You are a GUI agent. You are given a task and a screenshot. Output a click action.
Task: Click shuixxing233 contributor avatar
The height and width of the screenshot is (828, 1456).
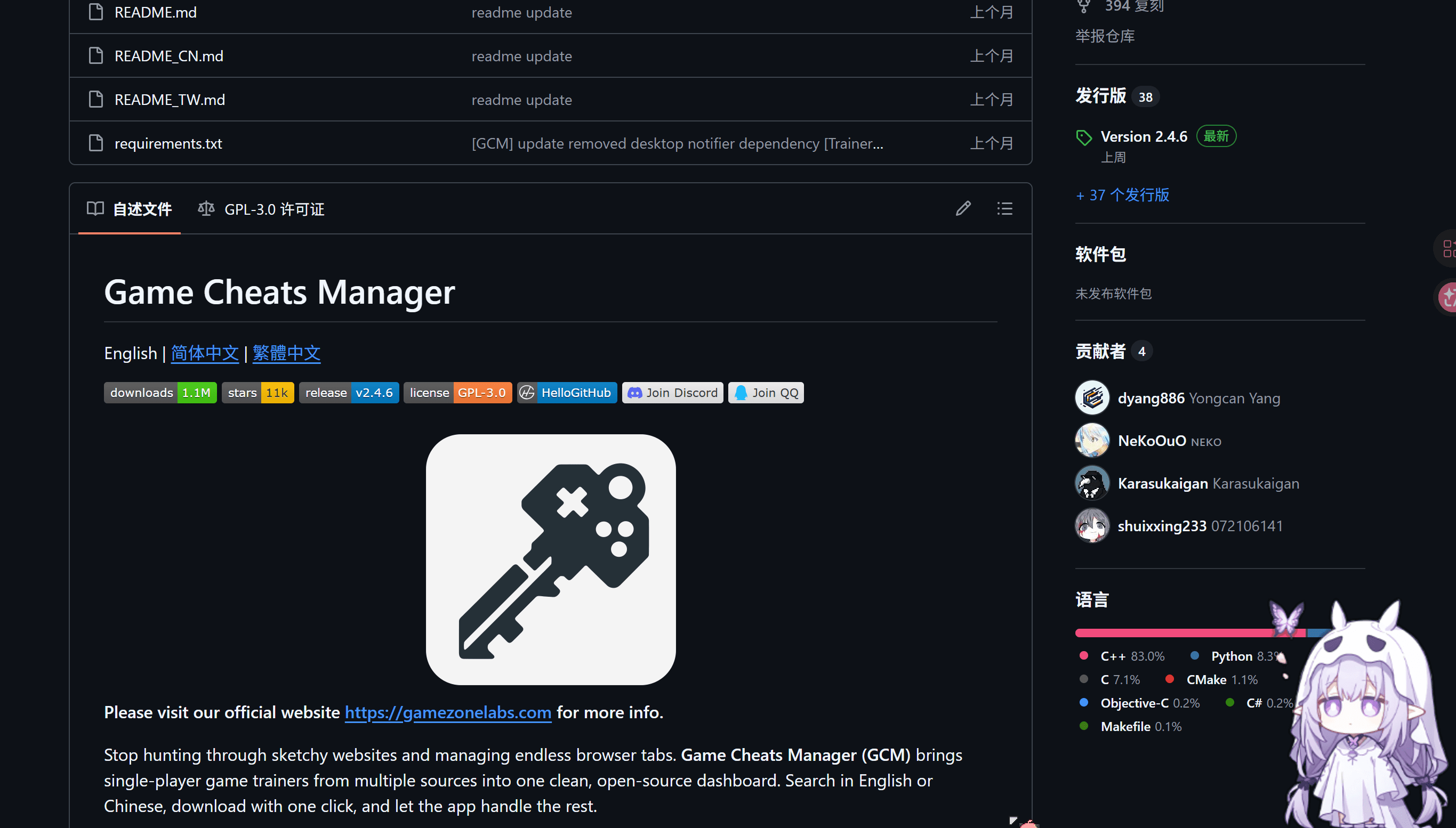(1092, 525)
